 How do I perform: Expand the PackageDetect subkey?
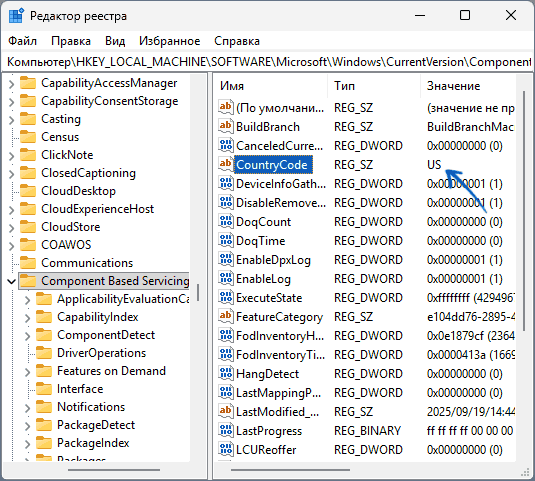coord(28,425)
